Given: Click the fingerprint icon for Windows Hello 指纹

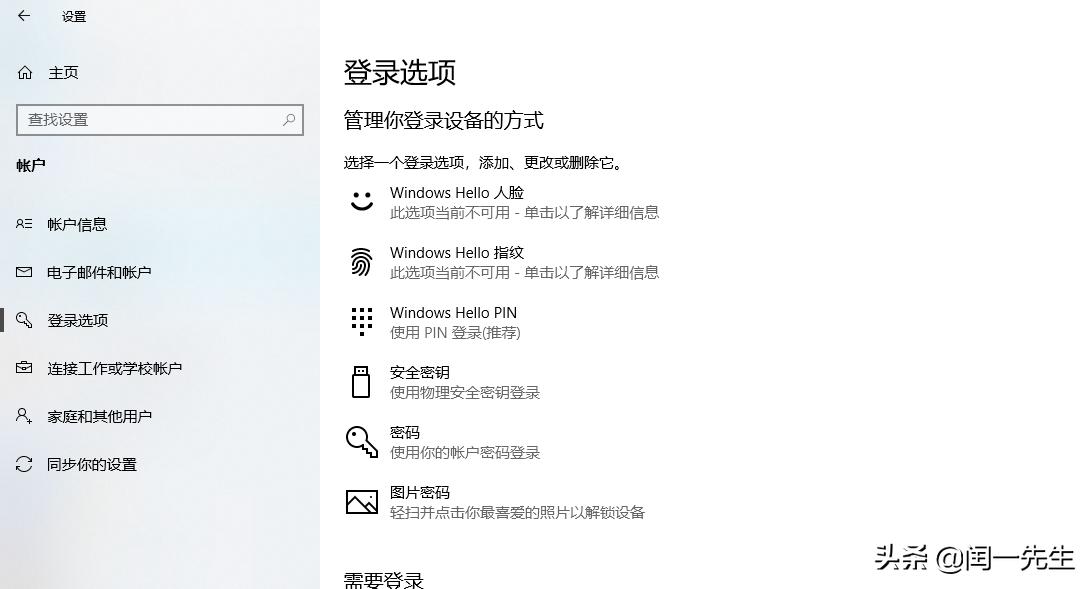Looking at the screenshot, I should point(361,261).
